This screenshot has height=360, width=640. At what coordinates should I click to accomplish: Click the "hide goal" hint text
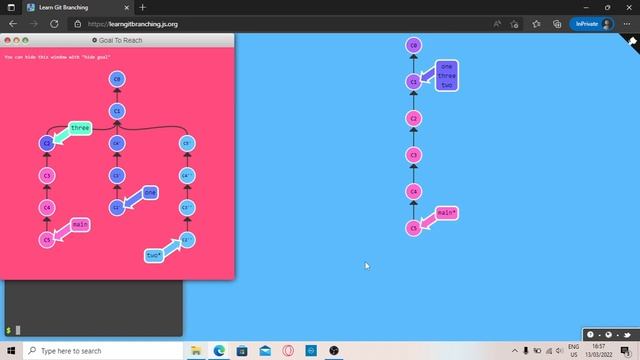[58, 57]
